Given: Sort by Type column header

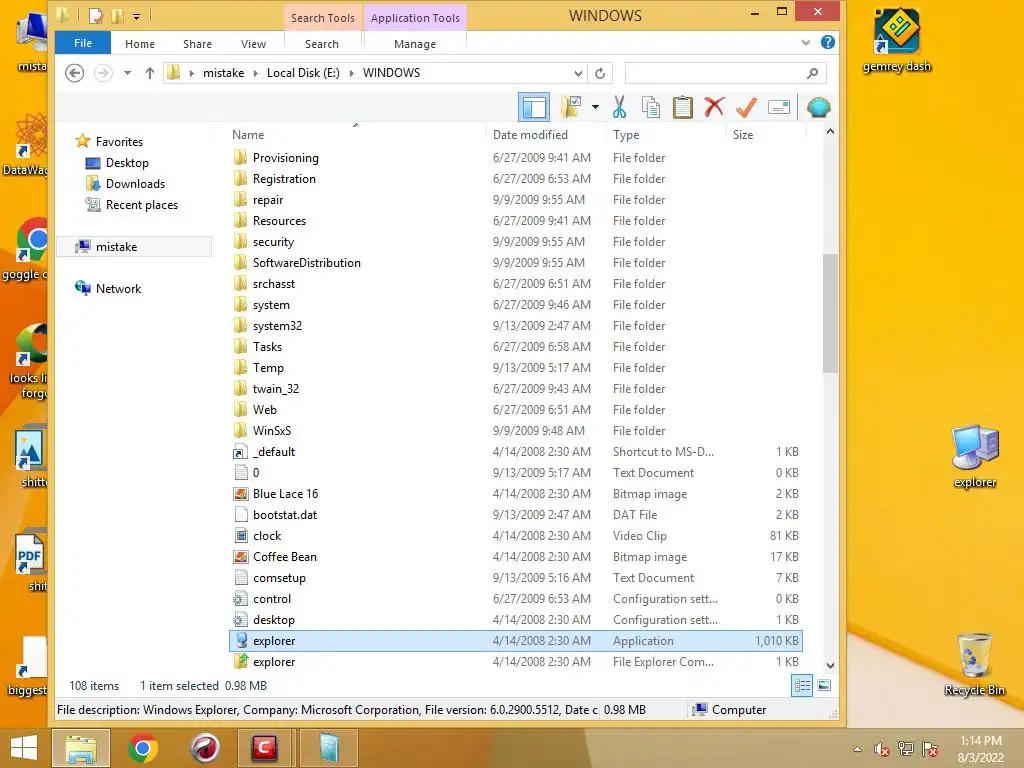Looking at the screenshot, I should pyautogui.click(x=626, y=135).
